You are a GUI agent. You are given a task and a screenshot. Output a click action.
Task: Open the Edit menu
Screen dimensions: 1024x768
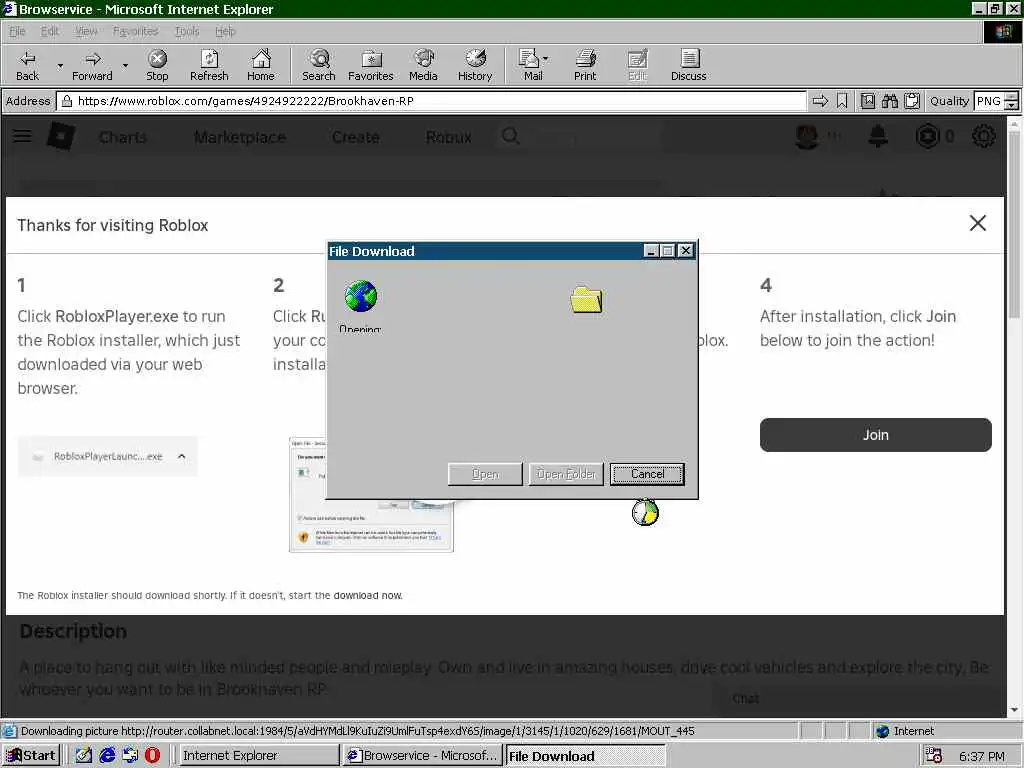tap(50, 31)
